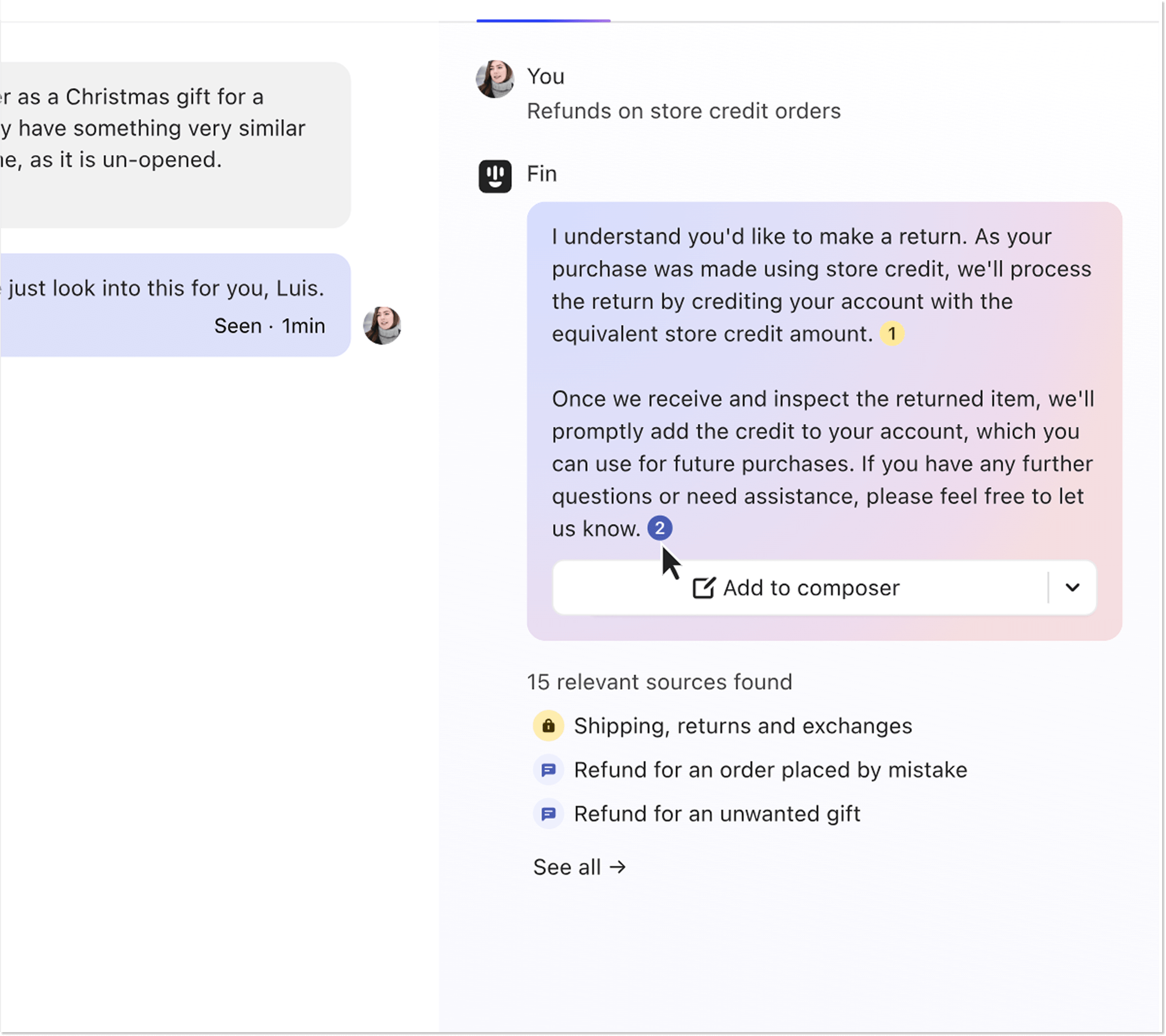Select the Refunds on store credit orders query
Image resolution: width=1166 pixels, height=1036 pixels.
click(x=683, y=111)
